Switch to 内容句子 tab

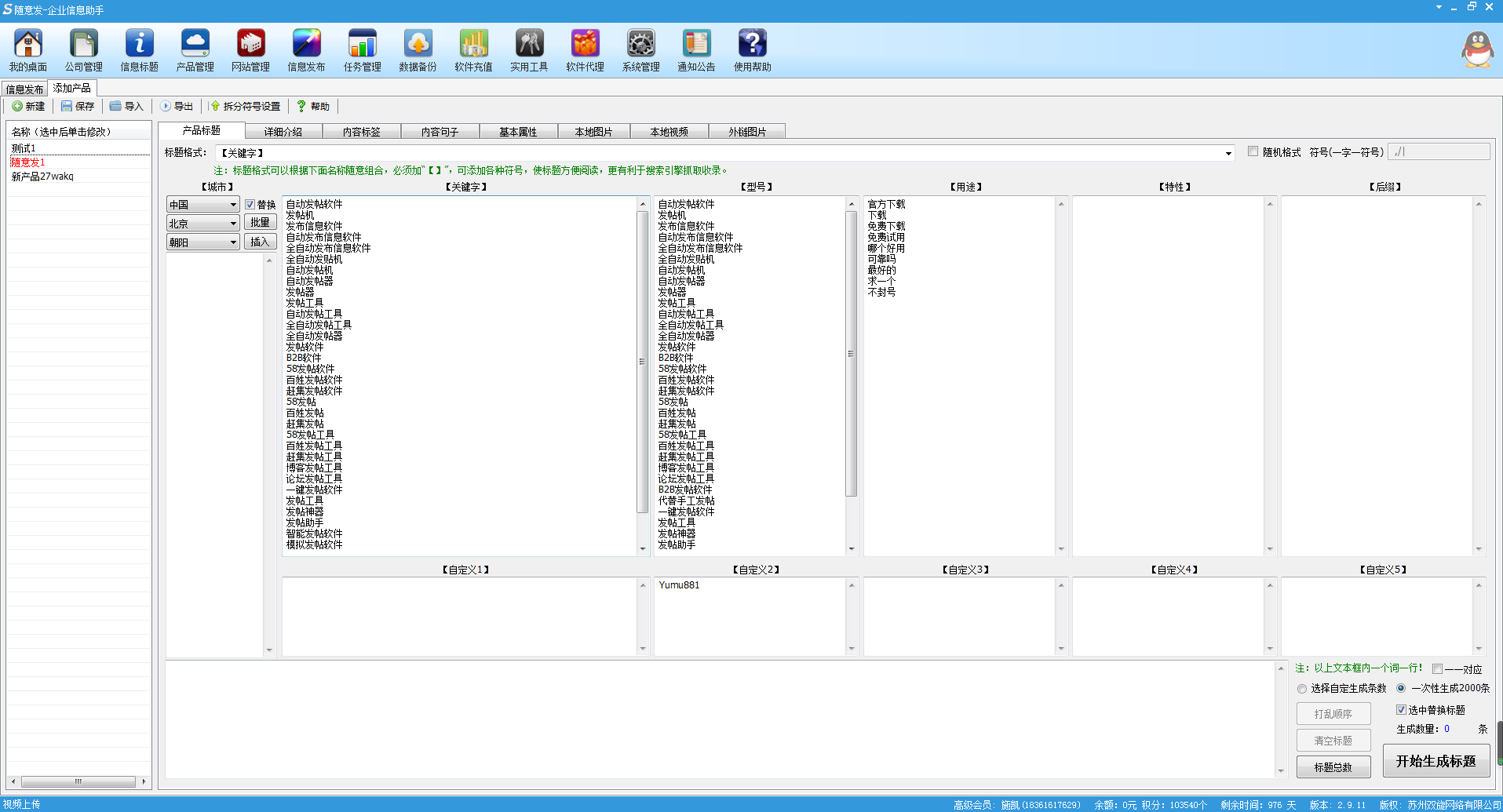440,132
